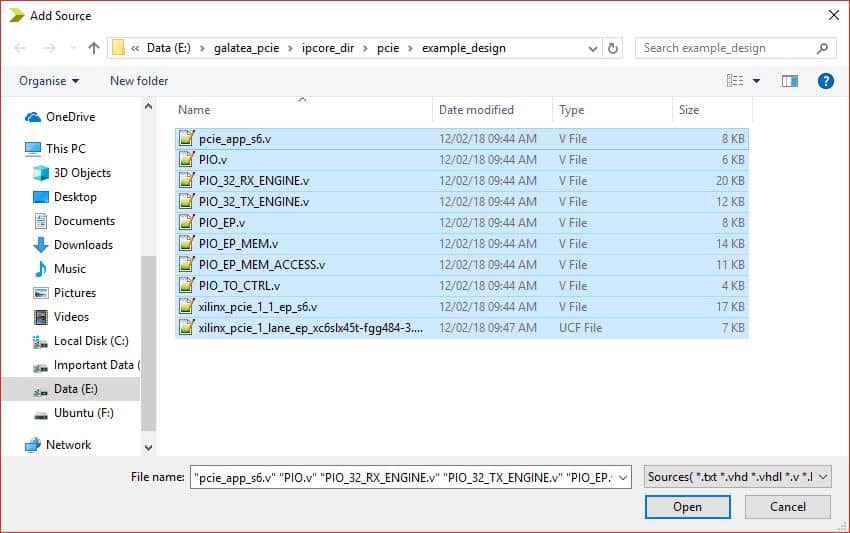
Task: Open the view options dropdown arrow
Action: [757, 81]
